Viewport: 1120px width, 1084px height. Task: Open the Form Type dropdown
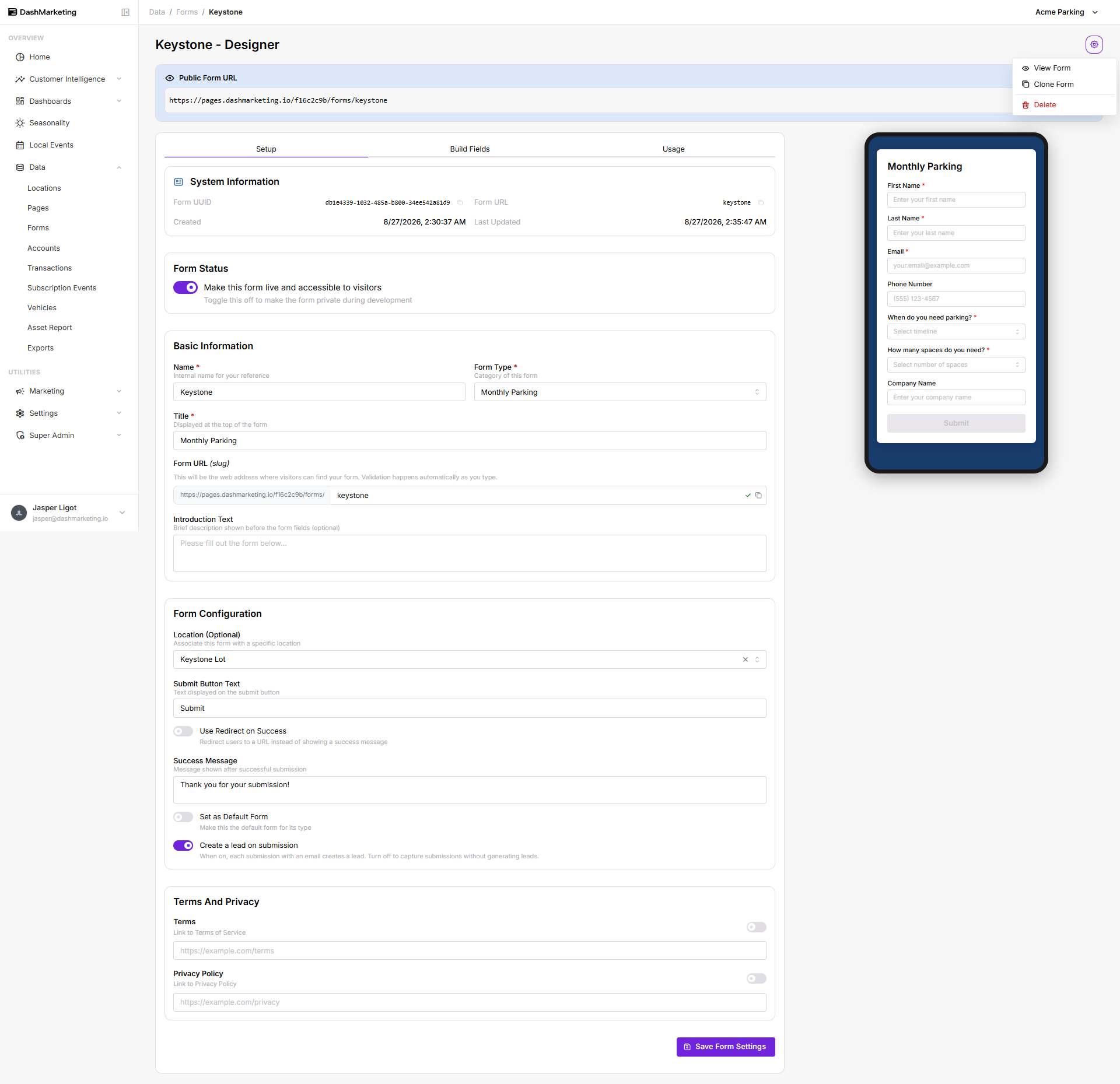point(619,392)
